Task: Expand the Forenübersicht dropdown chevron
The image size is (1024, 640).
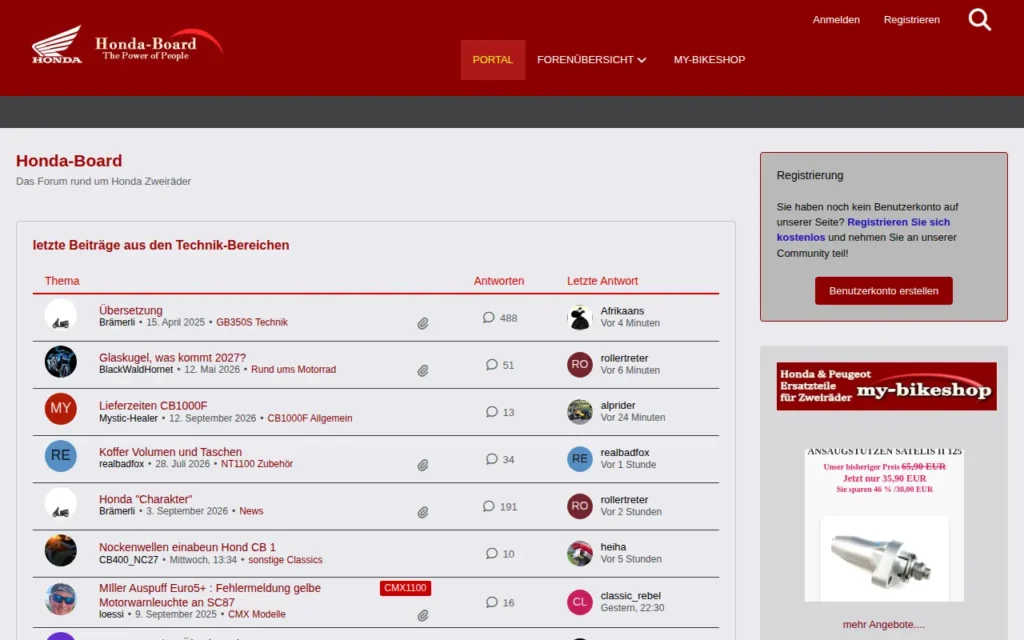Action: tap(642, 60)
